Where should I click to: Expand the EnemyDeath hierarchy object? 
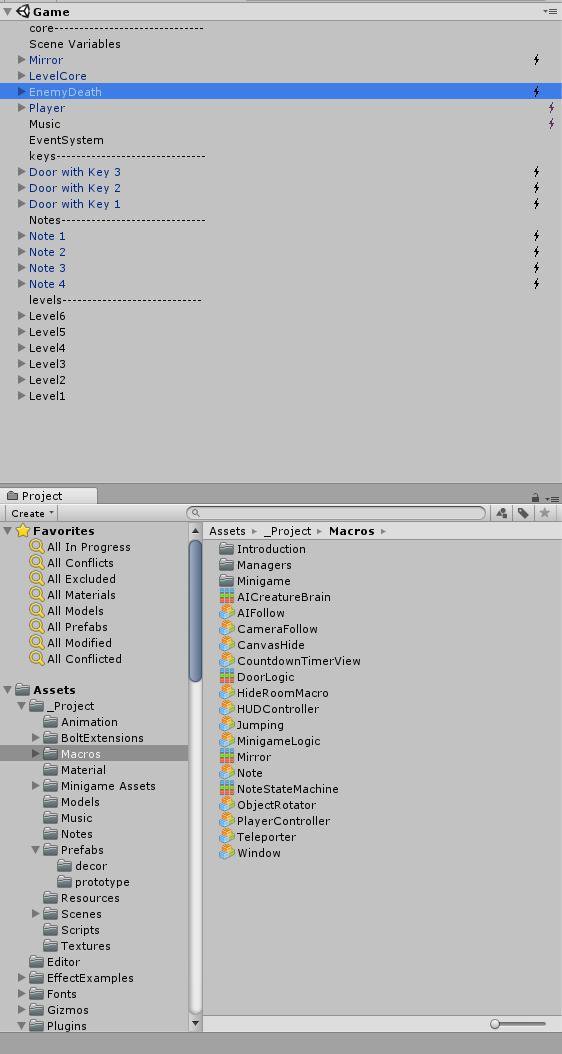point(22,92)
